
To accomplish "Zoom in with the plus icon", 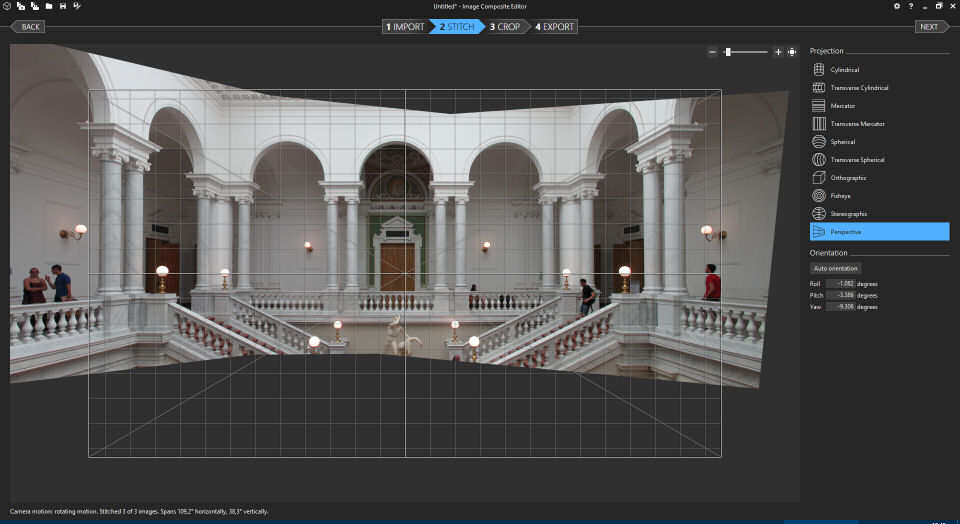I will point(778,52).
